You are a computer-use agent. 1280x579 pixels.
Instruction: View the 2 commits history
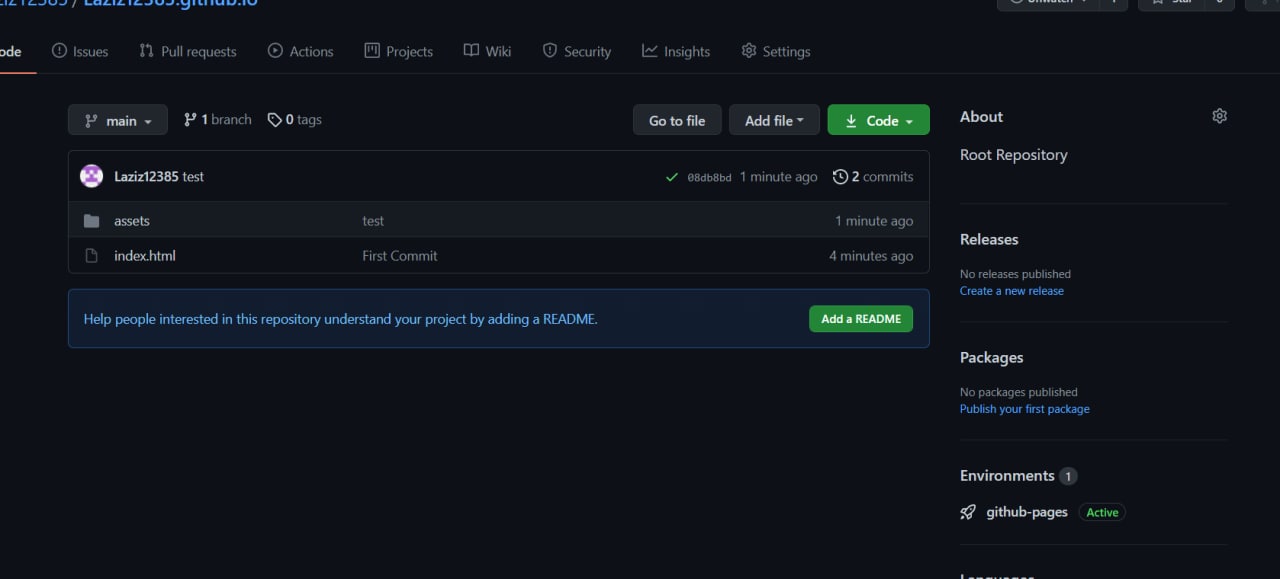click(x=873, y=176)
